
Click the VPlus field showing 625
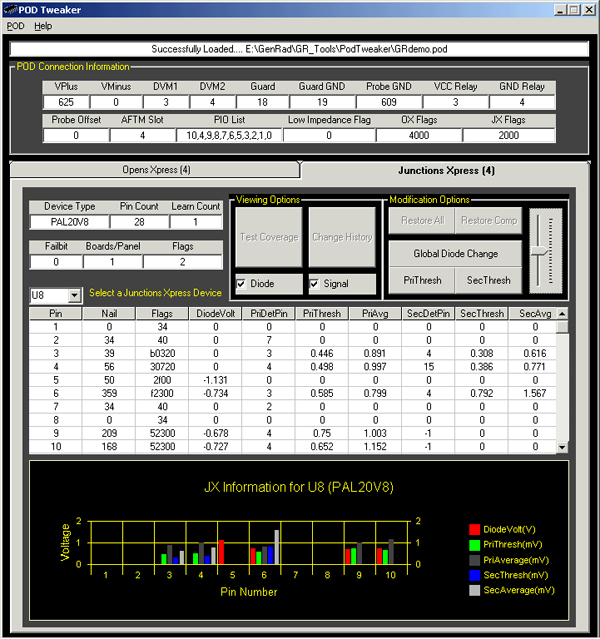coord(66,102)
